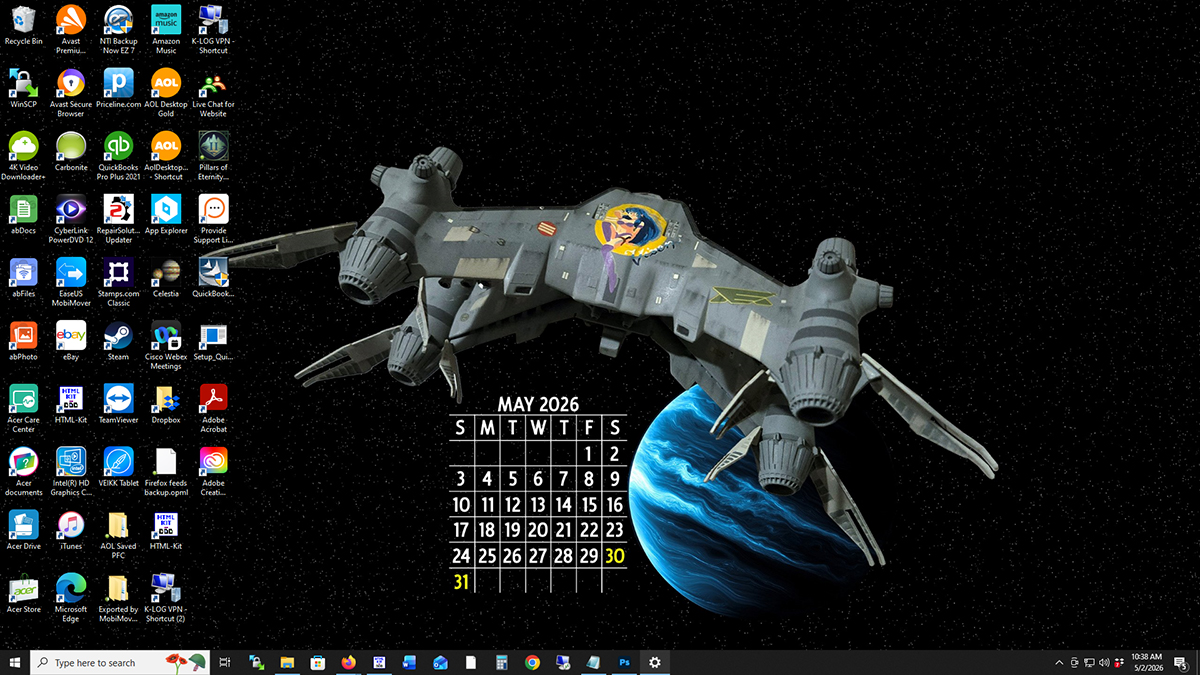Select the TeamViewer desktop shortcut

pos(118,404)
